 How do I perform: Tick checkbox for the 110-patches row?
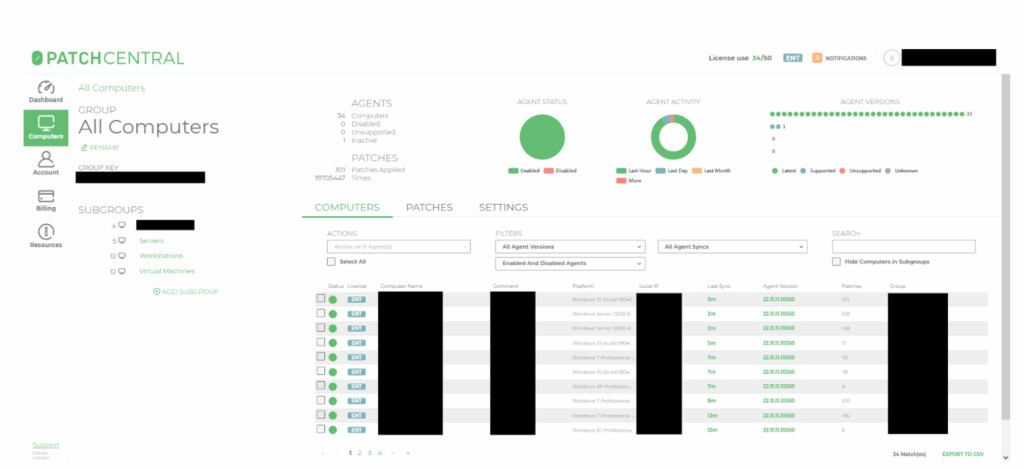(321, 356)
